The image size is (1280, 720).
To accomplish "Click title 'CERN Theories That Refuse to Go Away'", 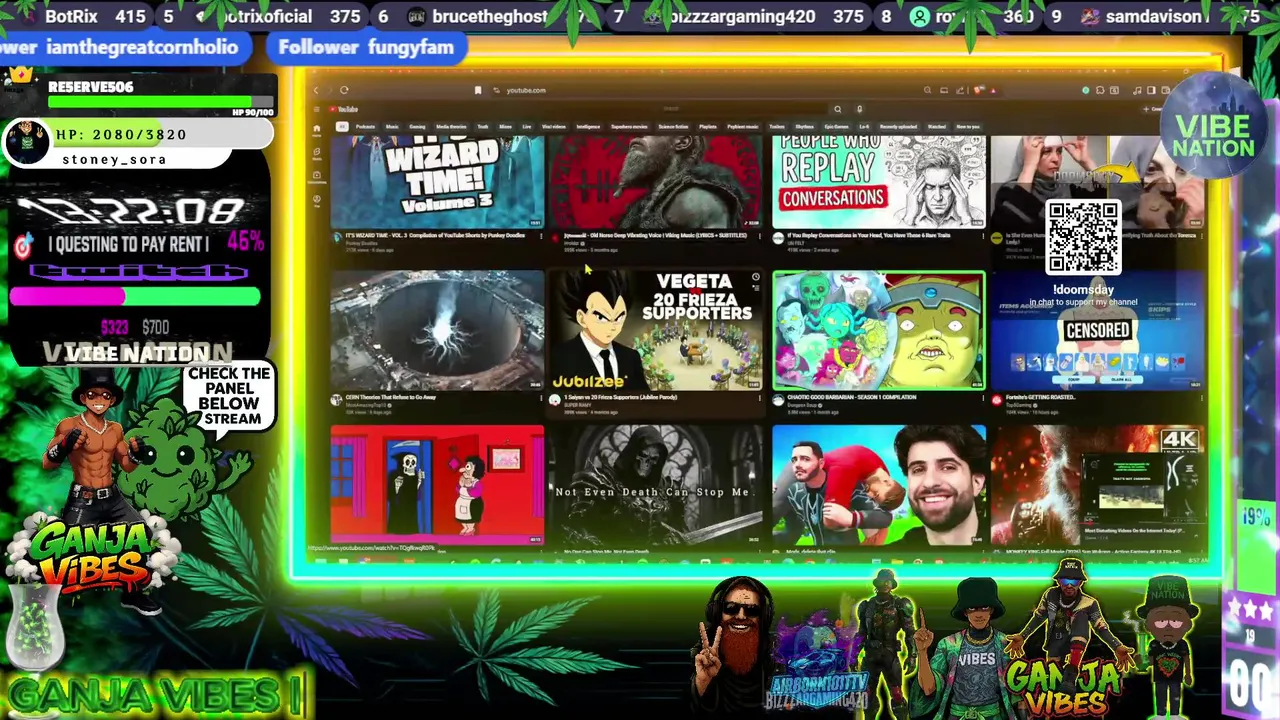I will tap(391, 397).
